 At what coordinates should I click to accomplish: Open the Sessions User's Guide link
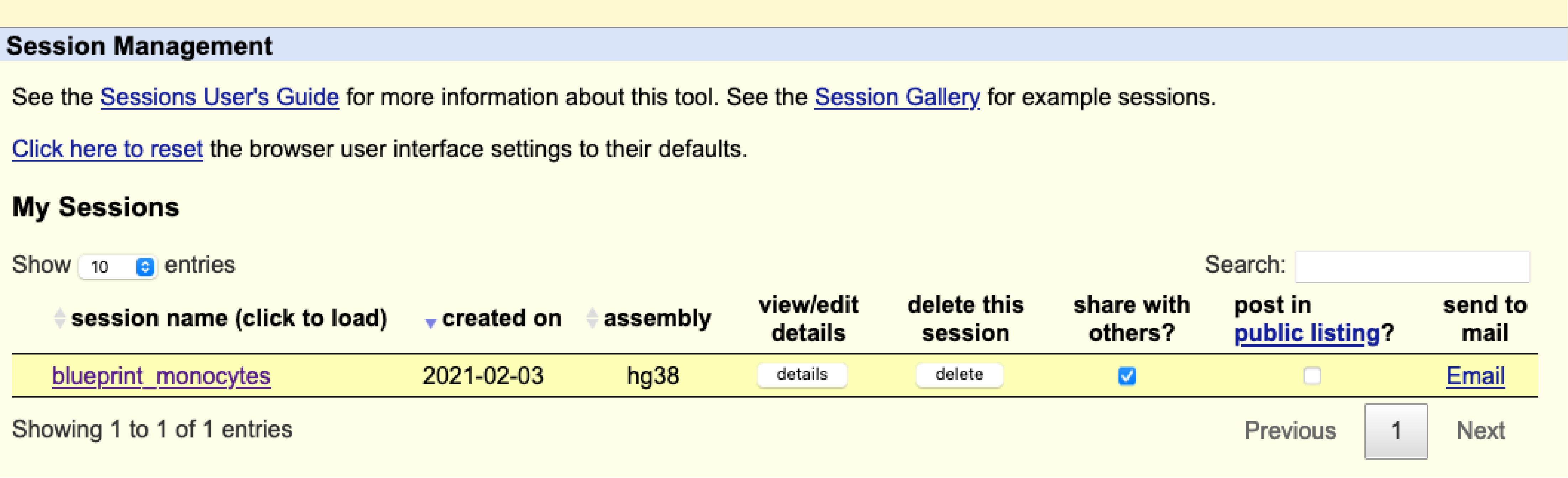219,98
